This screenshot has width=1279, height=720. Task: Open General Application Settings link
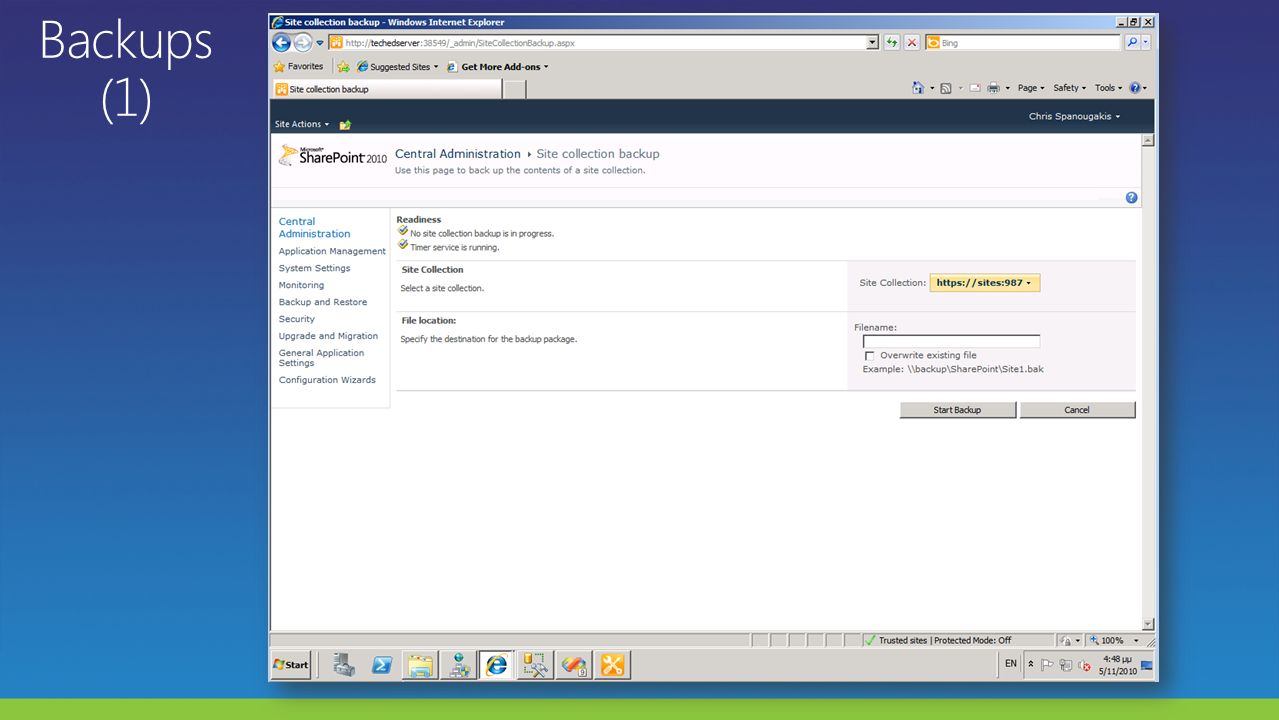click(x=321, y=358)
